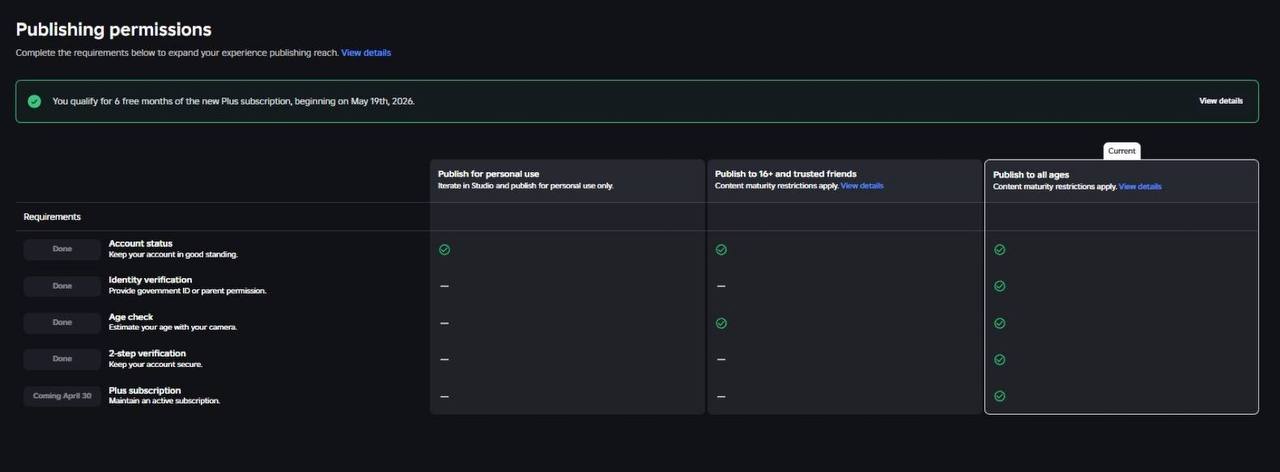
Task: Click View details in the Plus subscription banner
Action: 1221,101
